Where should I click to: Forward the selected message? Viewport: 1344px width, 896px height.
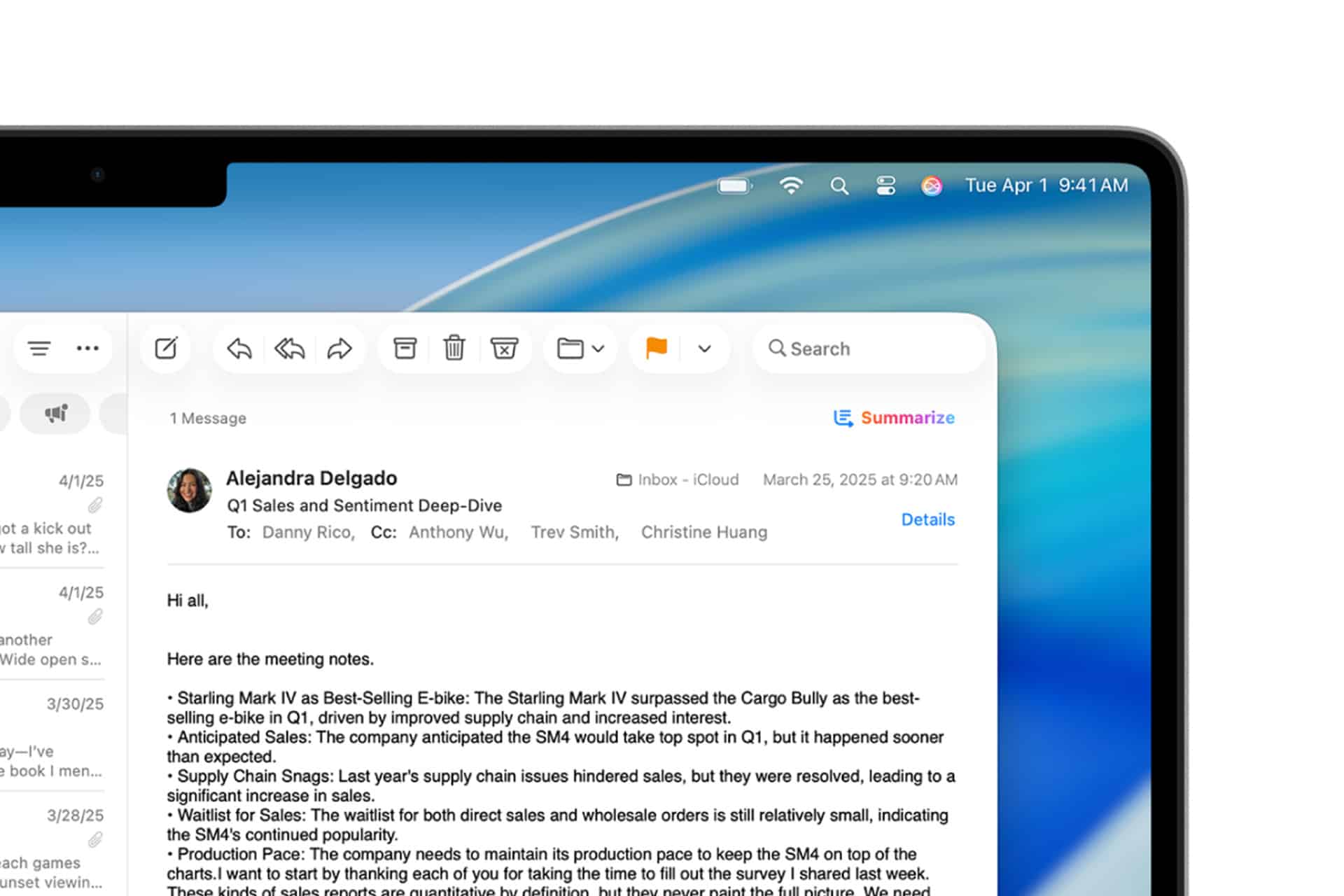pos(339,348)
